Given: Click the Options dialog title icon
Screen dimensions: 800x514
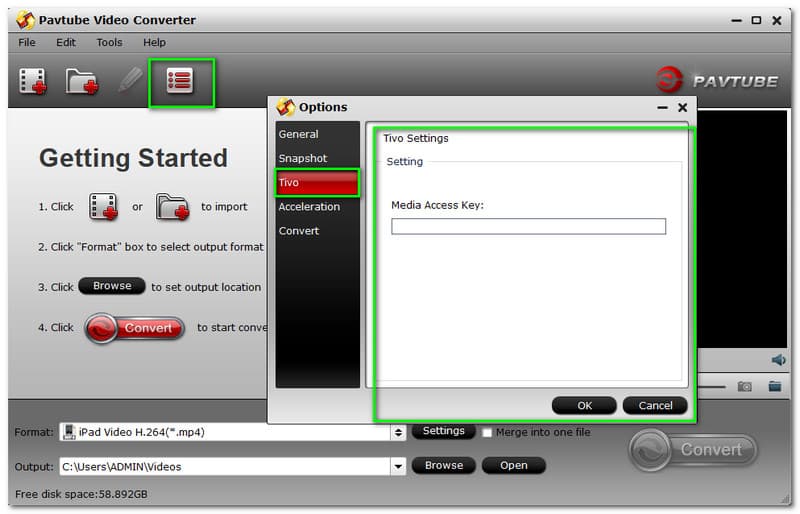Looking at the screenshot, I should [x=286, y=107].
